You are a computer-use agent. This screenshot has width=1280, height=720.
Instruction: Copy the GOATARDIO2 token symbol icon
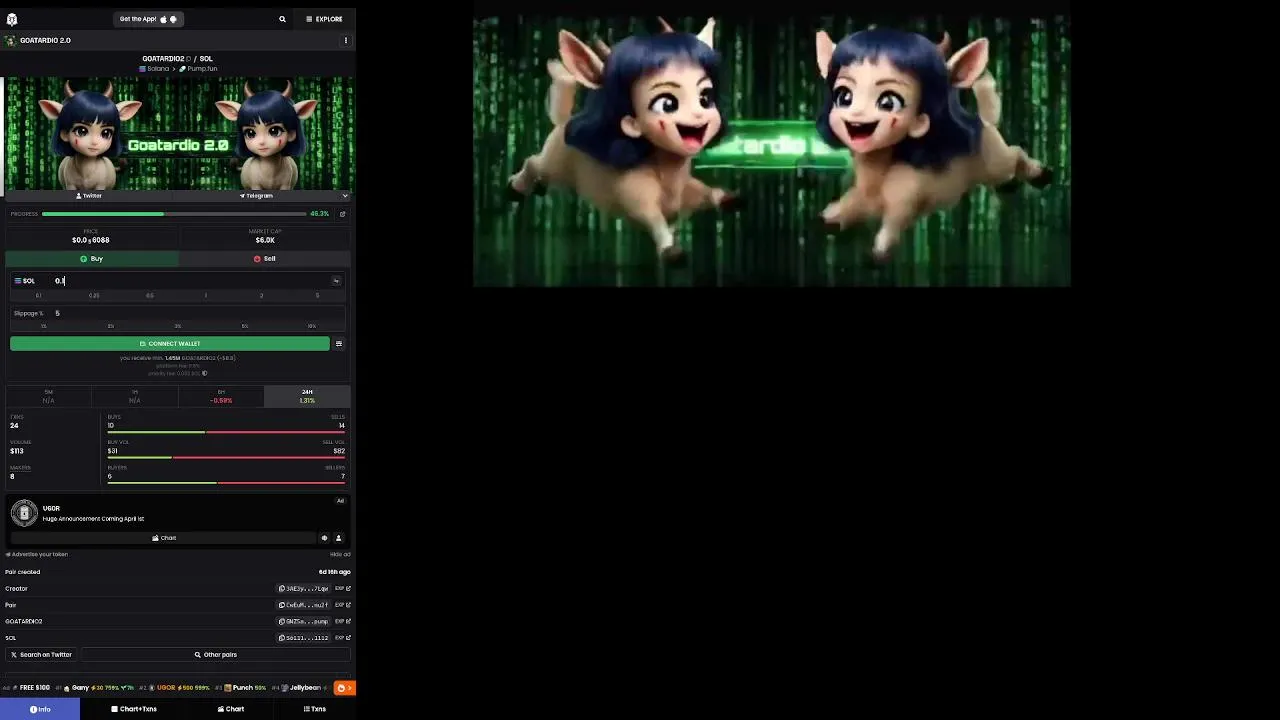tap(188, 59)
